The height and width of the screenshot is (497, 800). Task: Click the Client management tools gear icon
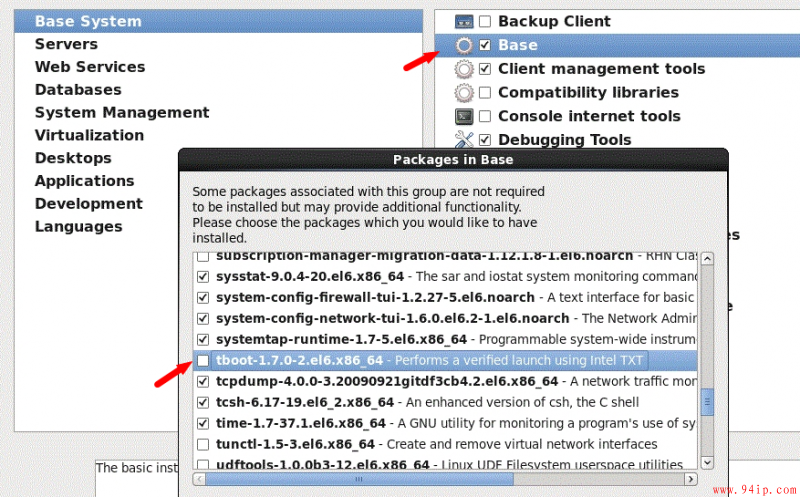tap(464, 69)
